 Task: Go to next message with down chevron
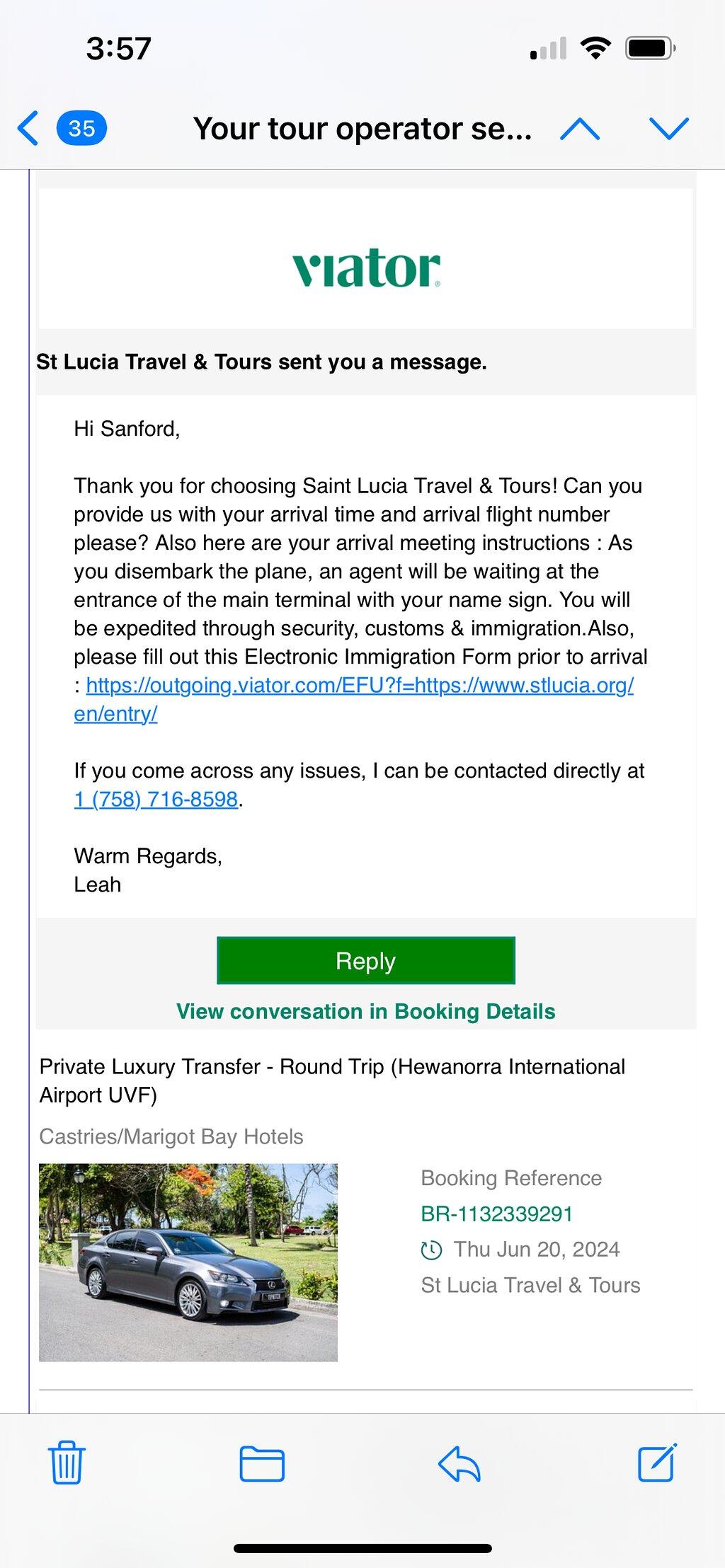coord(669,129)
